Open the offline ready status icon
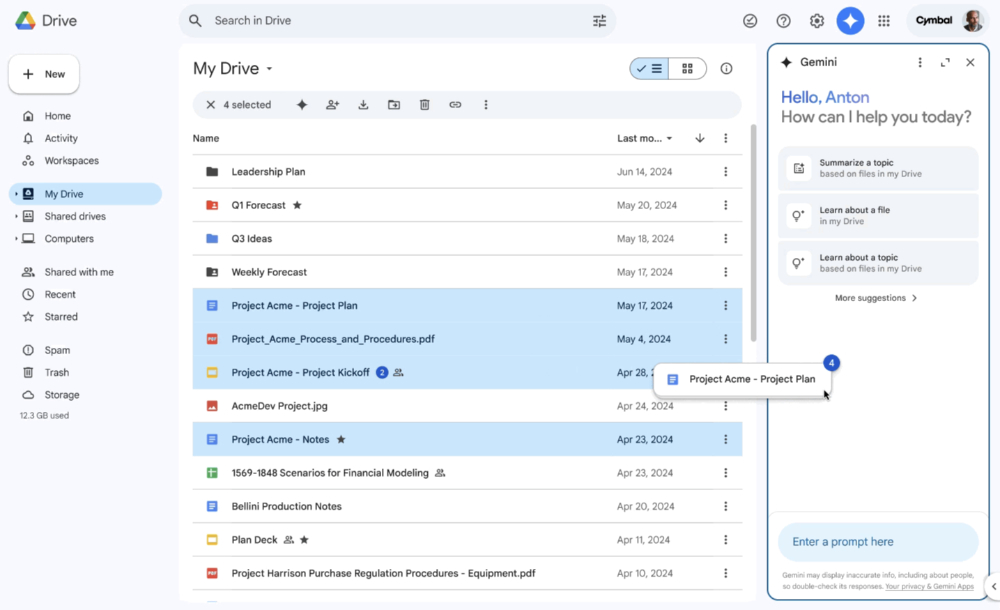1000x610 pixels. [x=750, y=21]
